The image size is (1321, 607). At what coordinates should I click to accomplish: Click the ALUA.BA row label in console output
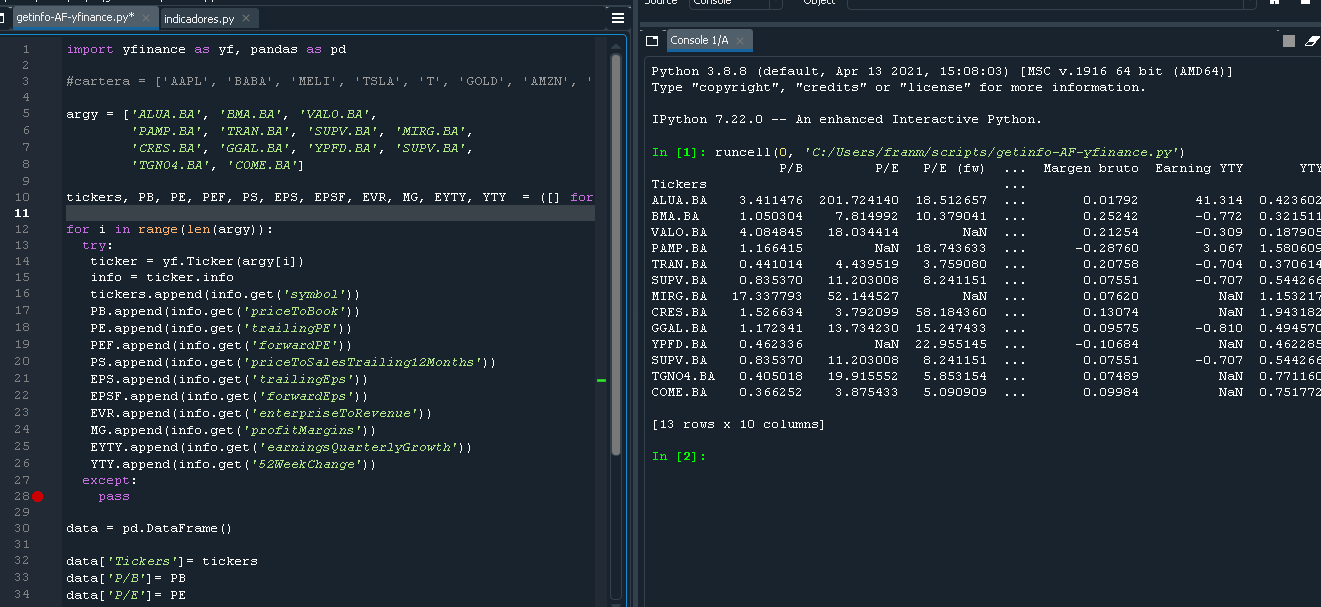coord(679,200)
